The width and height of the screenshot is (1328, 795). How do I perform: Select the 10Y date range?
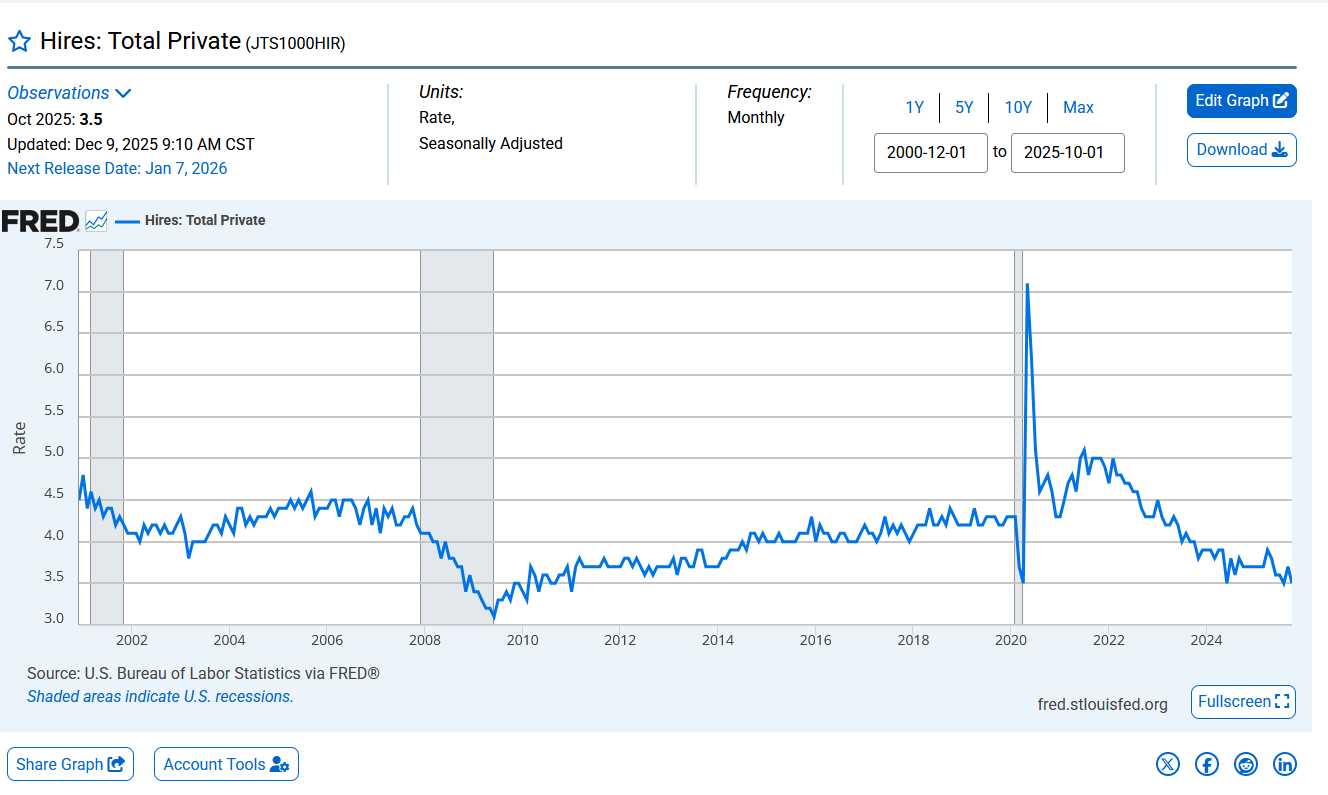pyautogui.click(x=1018, y=107)
